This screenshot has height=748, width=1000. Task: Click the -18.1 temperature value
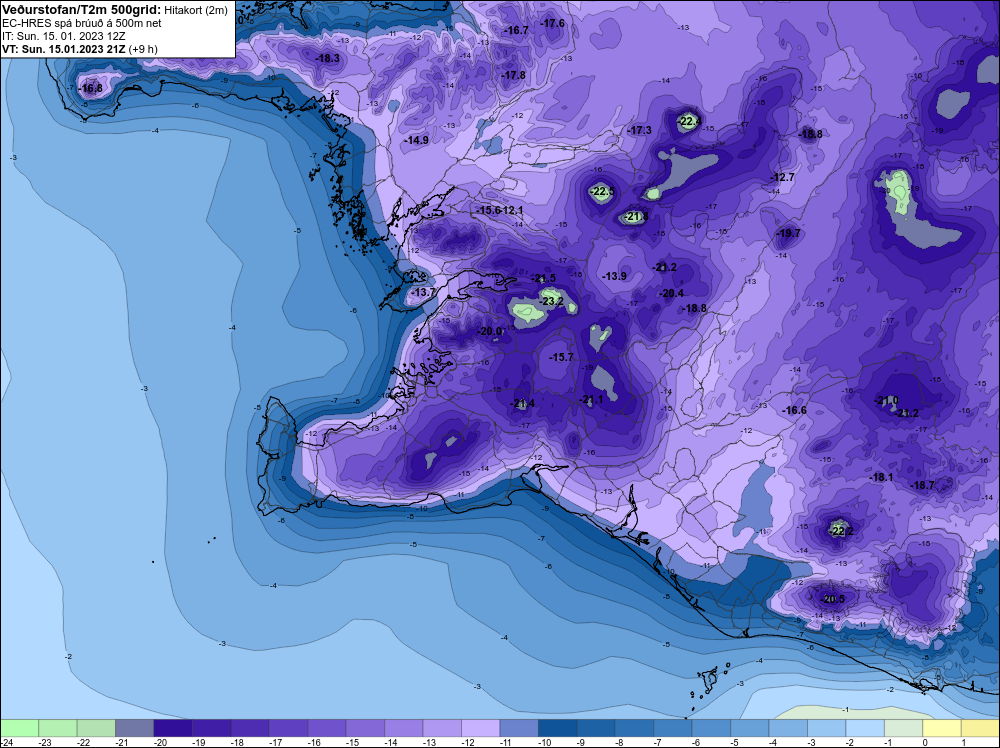pyautogui.click(x=881, y=477)
